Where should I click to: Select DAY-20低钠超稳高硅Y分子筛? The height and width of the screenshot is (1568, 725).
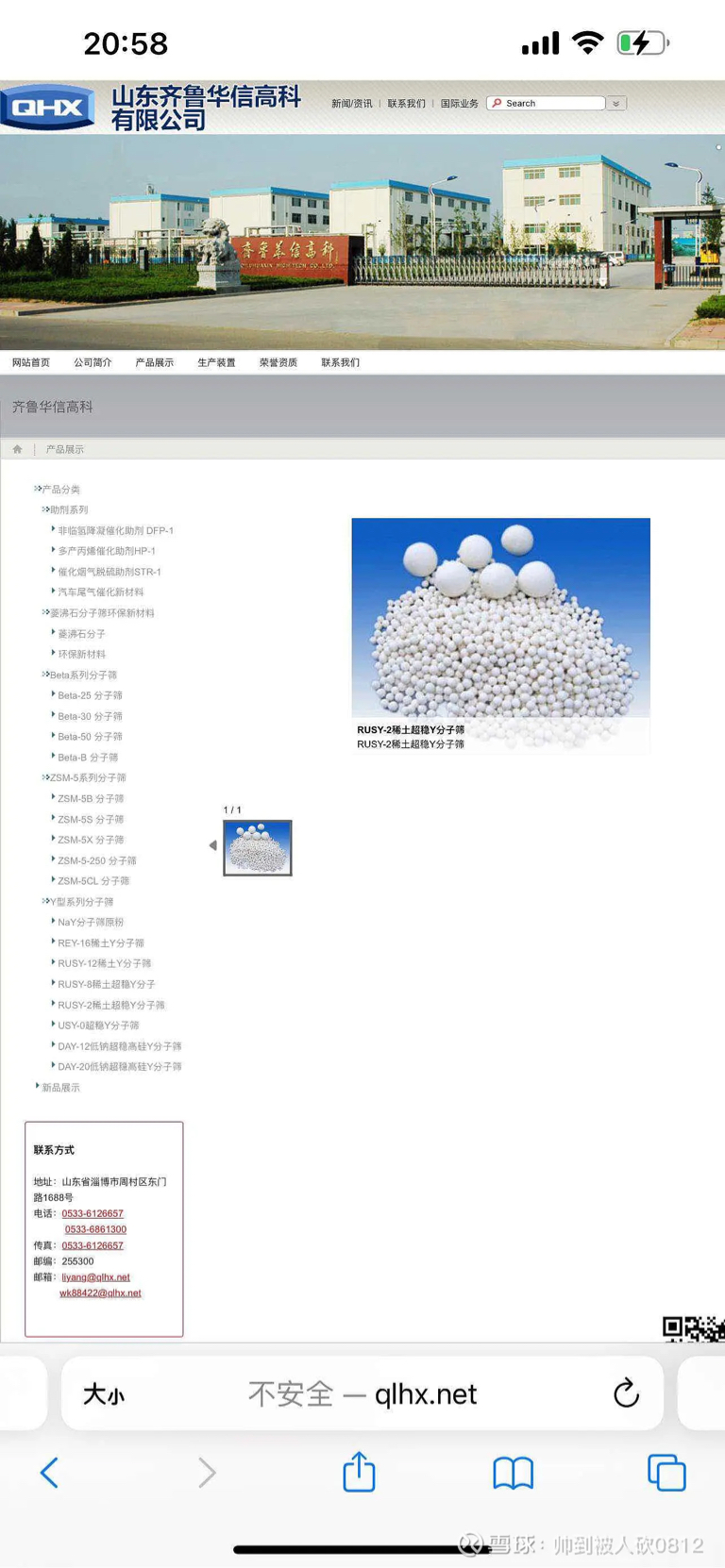120,1067
